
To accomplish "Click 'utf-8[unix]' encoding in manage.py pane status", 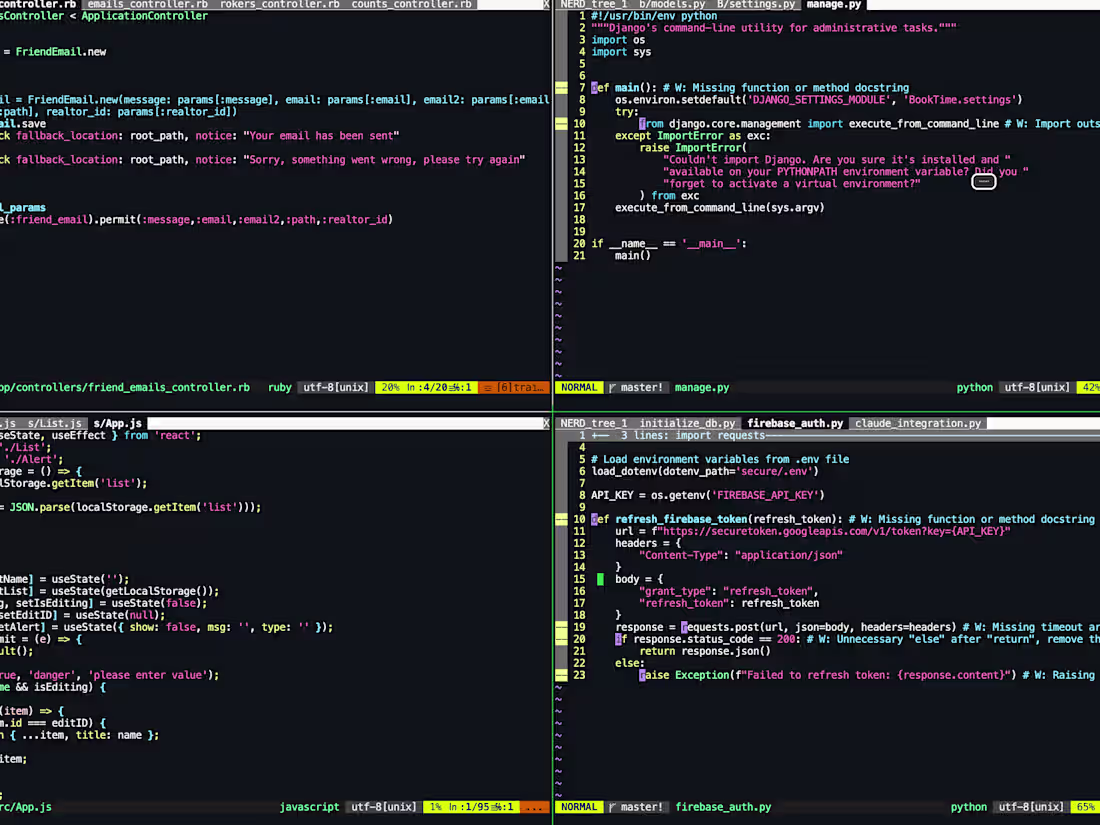I will pyautogui.click(x=1037, y=387).
